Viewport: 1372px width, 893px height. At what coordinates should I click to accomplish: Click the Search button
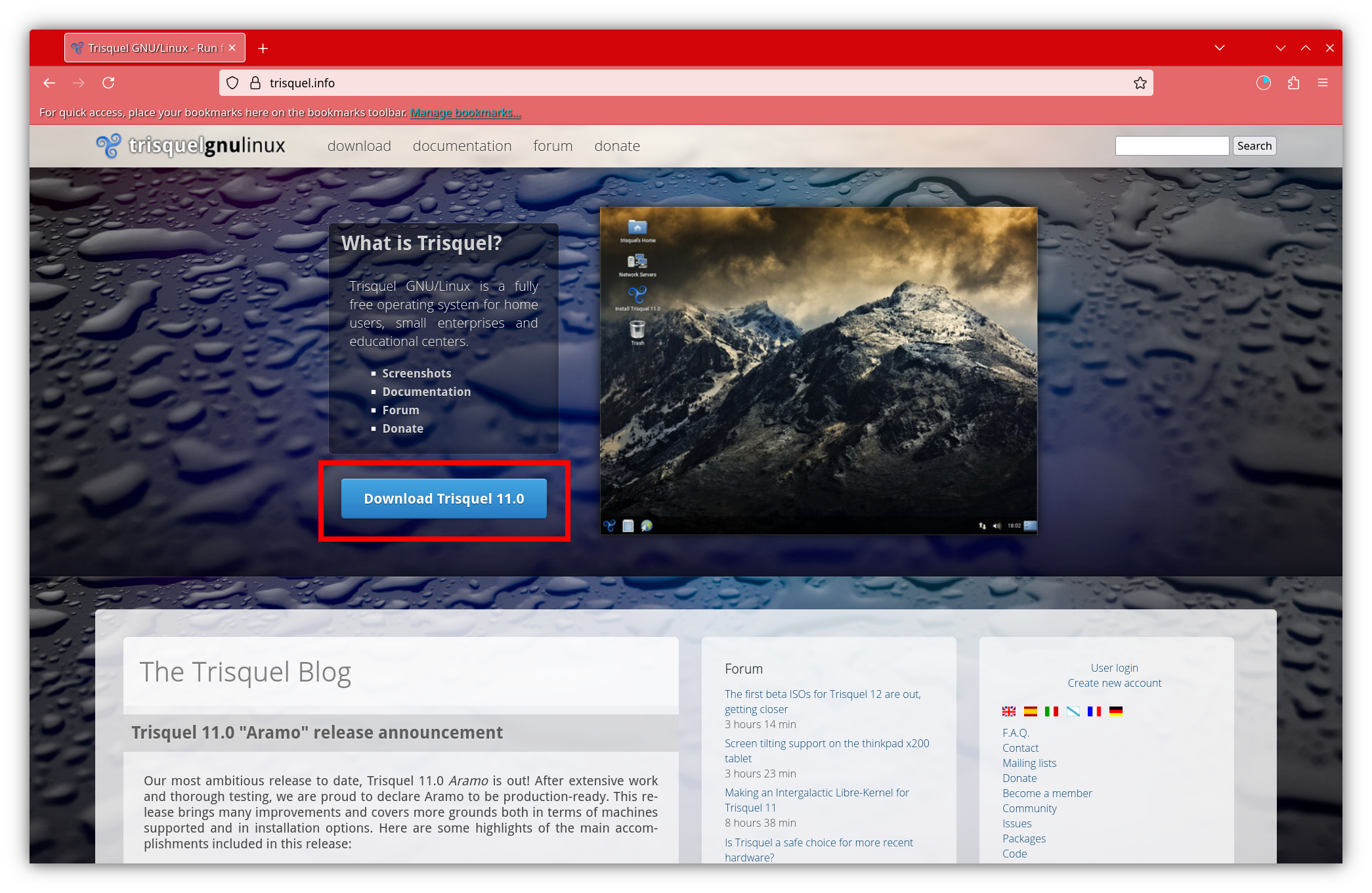pyautogui.click(x=1254, y=146)
